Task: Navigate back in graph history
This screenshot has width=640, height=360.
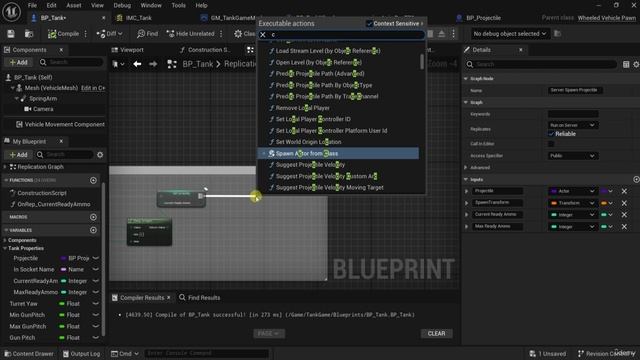Action: tap(137, 64)
